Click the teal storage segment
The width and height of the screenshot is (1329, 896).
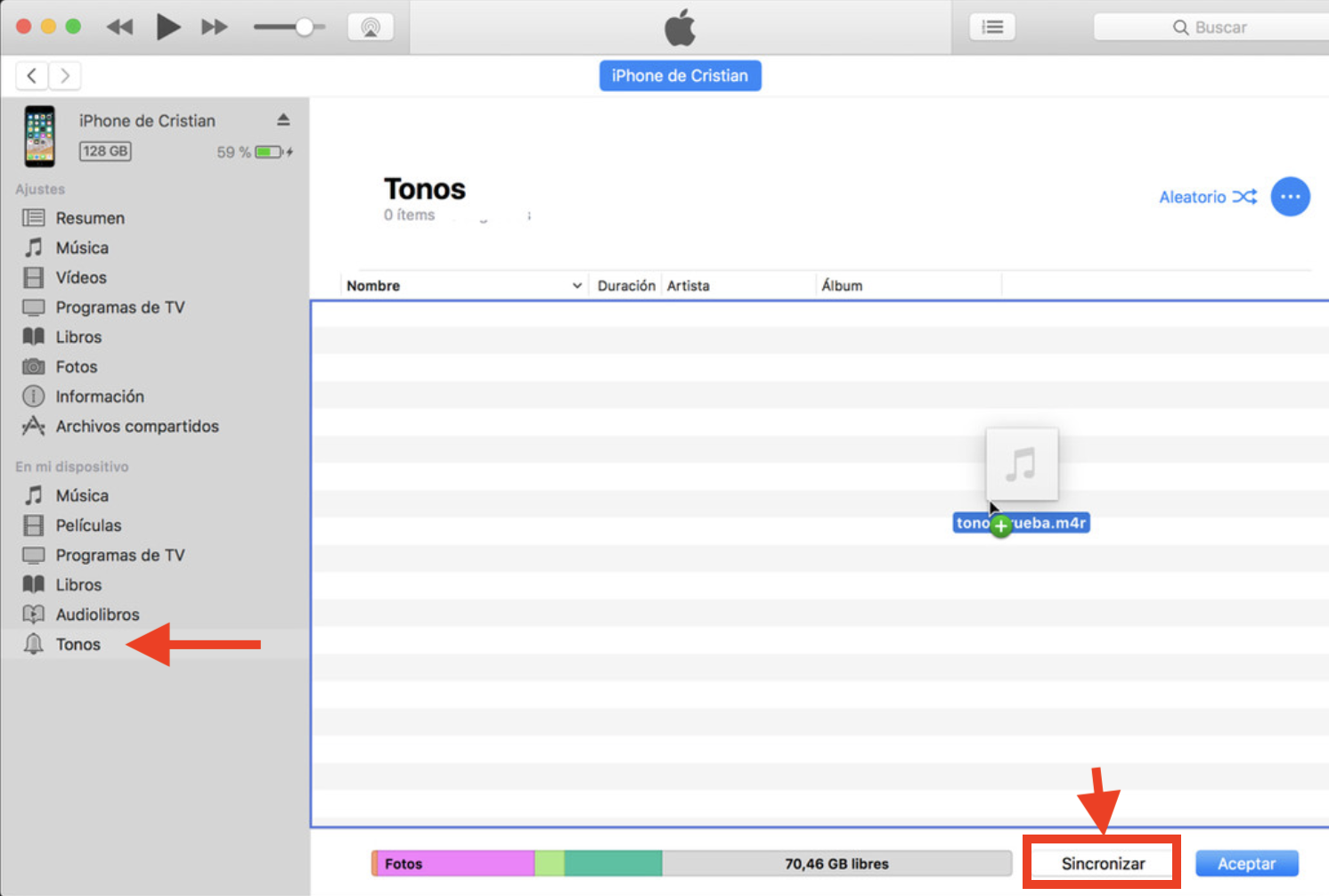pos(614,864)
